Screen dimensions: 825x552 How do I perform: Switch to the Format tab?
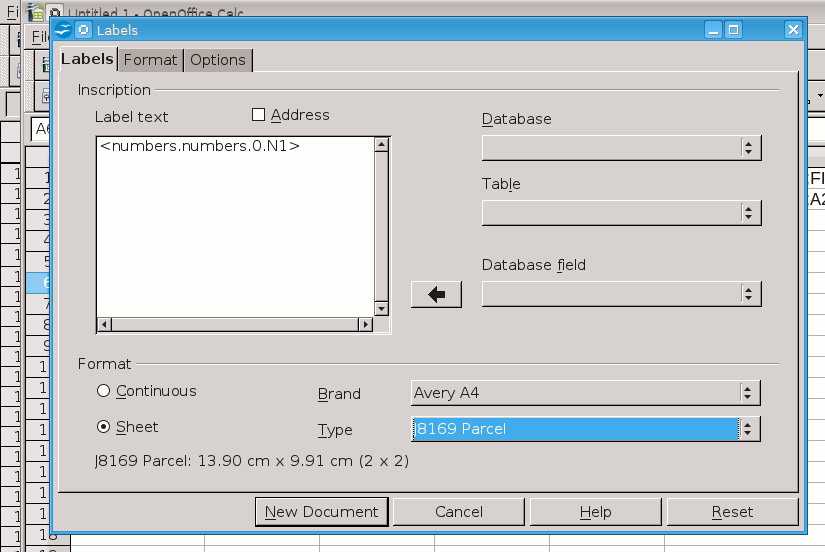pos(150,60)
